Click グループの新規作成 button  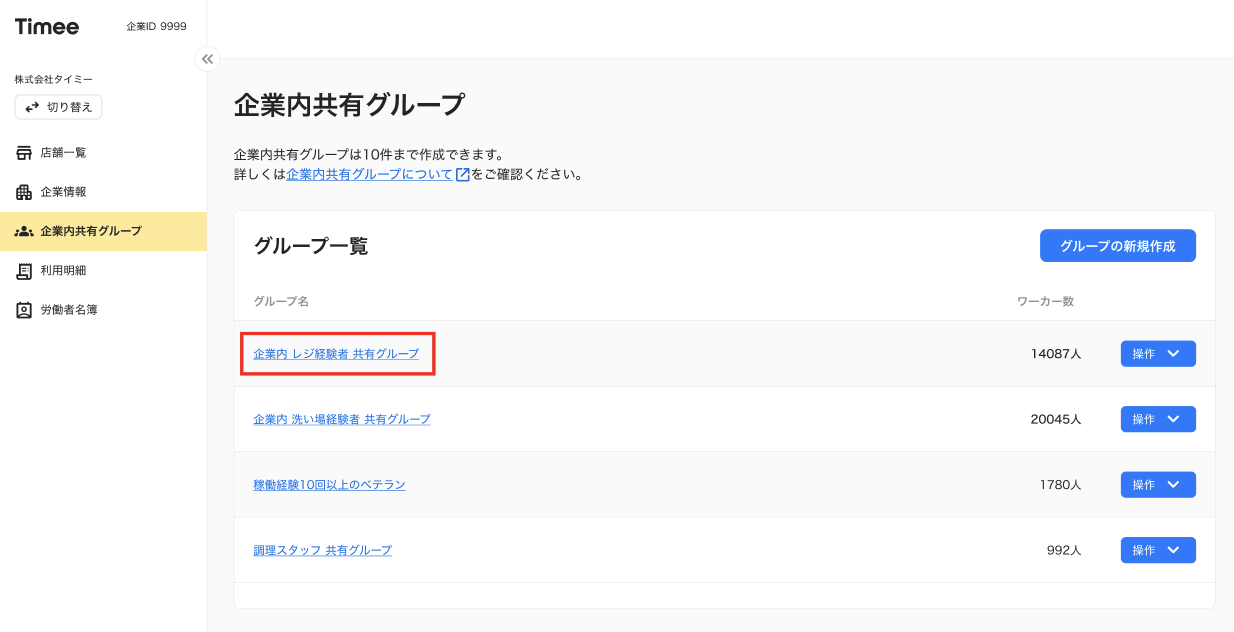click(1118, 246)
